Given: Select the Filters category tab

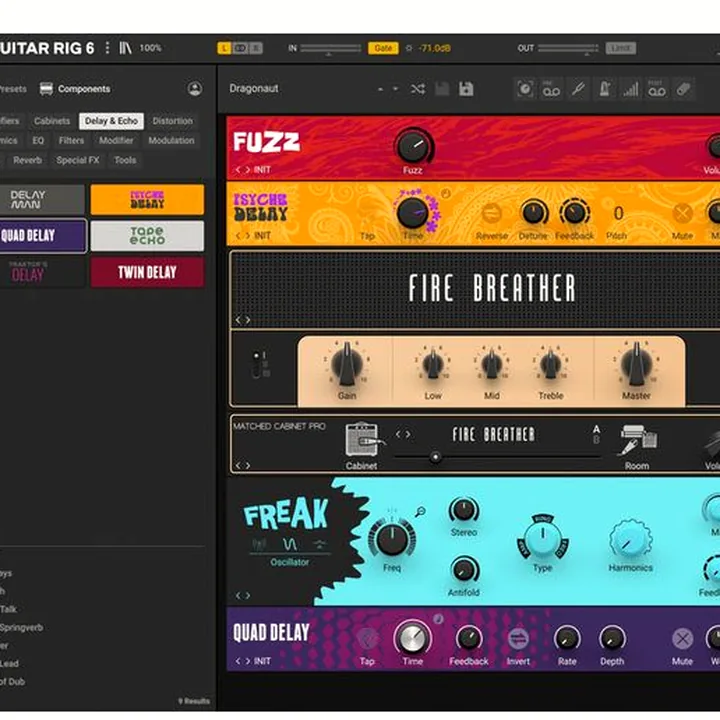Looking at the screenshot, I should [x=71, y=141].
